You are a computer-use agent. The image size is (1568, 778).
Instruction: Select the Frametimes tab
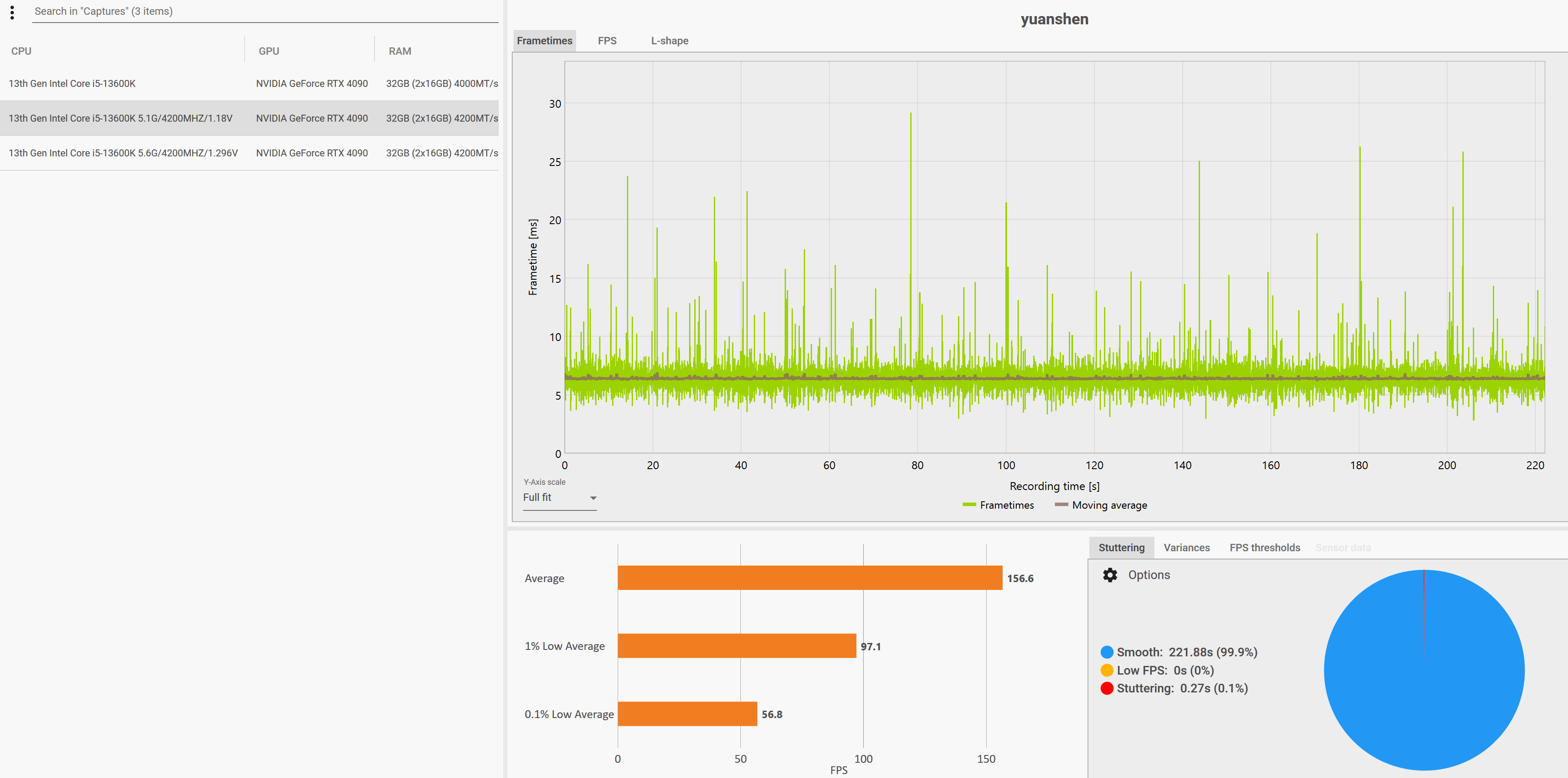[x=544, y=41]
